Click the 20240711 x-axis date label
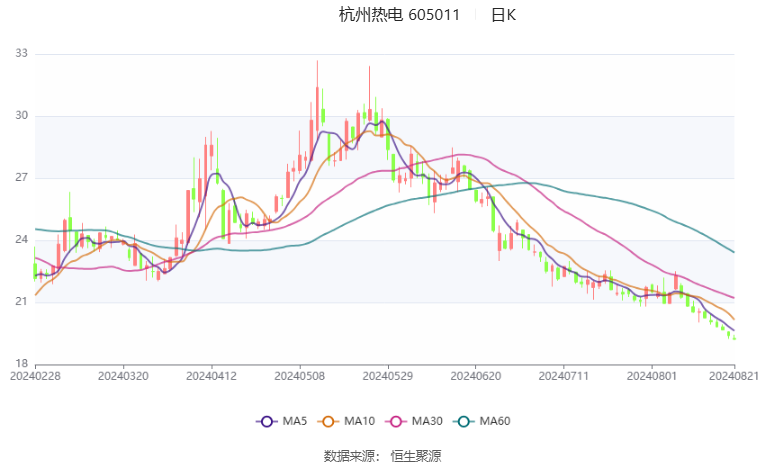 (564, 377)
